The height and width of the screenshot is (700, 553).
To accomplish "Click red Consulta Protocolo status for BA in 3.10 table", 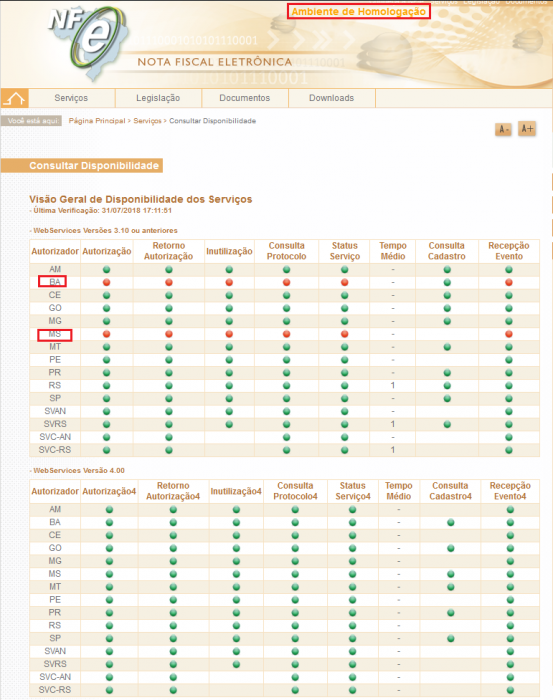I will [287, 283].
